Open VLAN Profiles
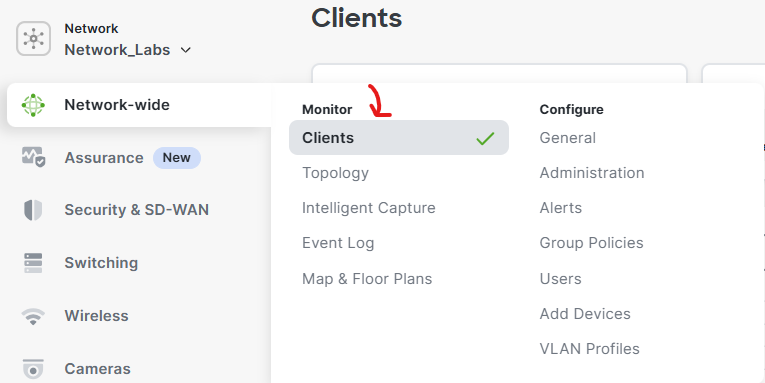The height and width of the screenshot is (383, 765). (589, 349)
